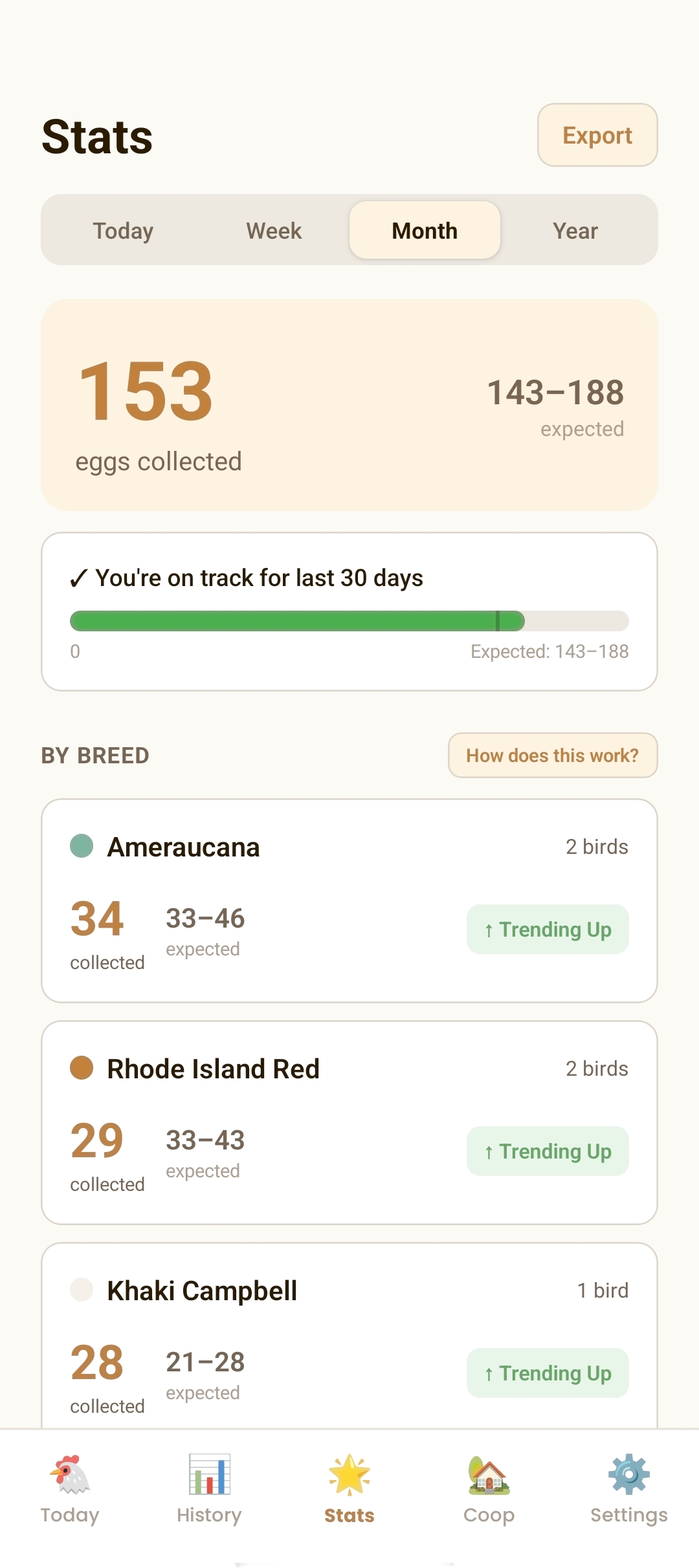
Task: Open the Today chicken icon in bottom navigation
Action: coord(70,1475)
